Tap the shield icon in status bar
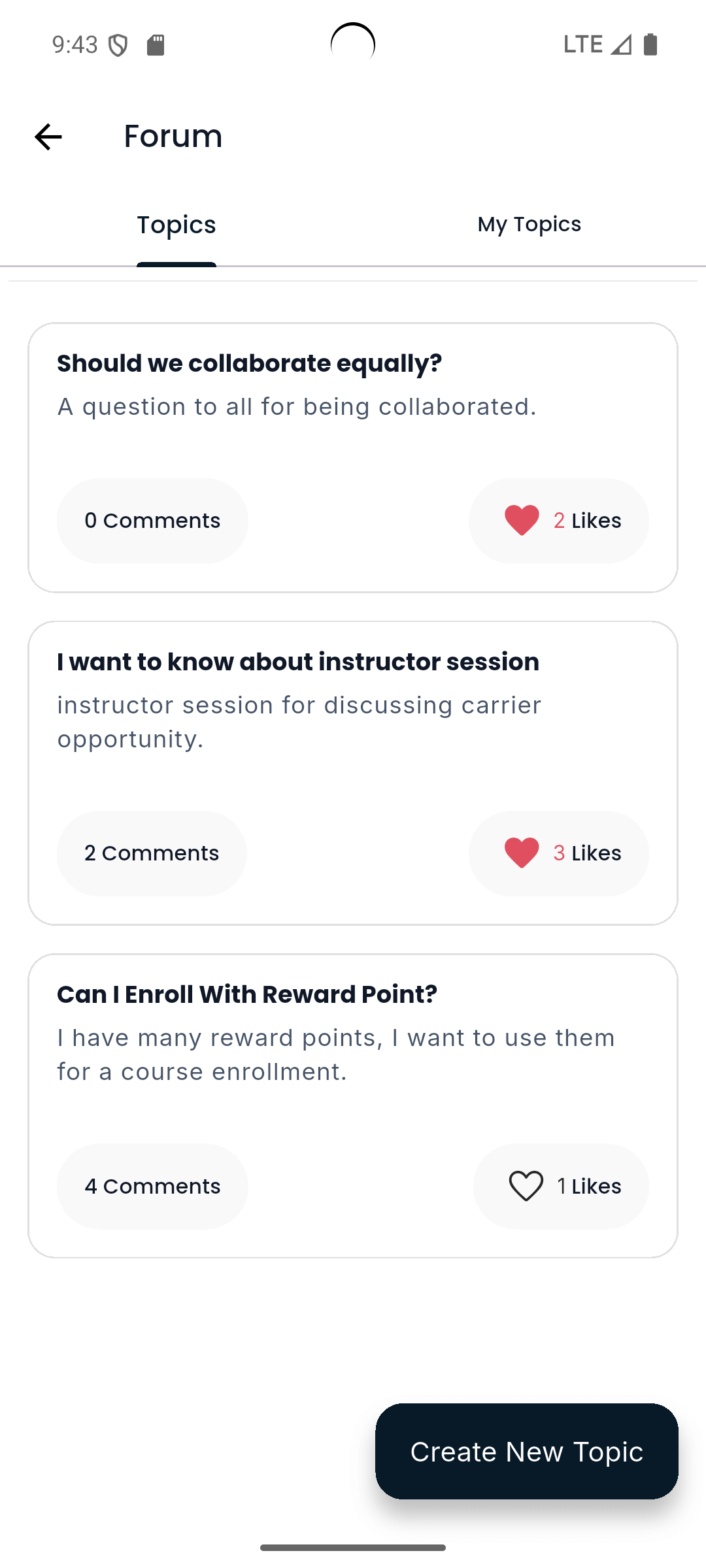This screenshot has height=1568, width=706. coord(118,45)
